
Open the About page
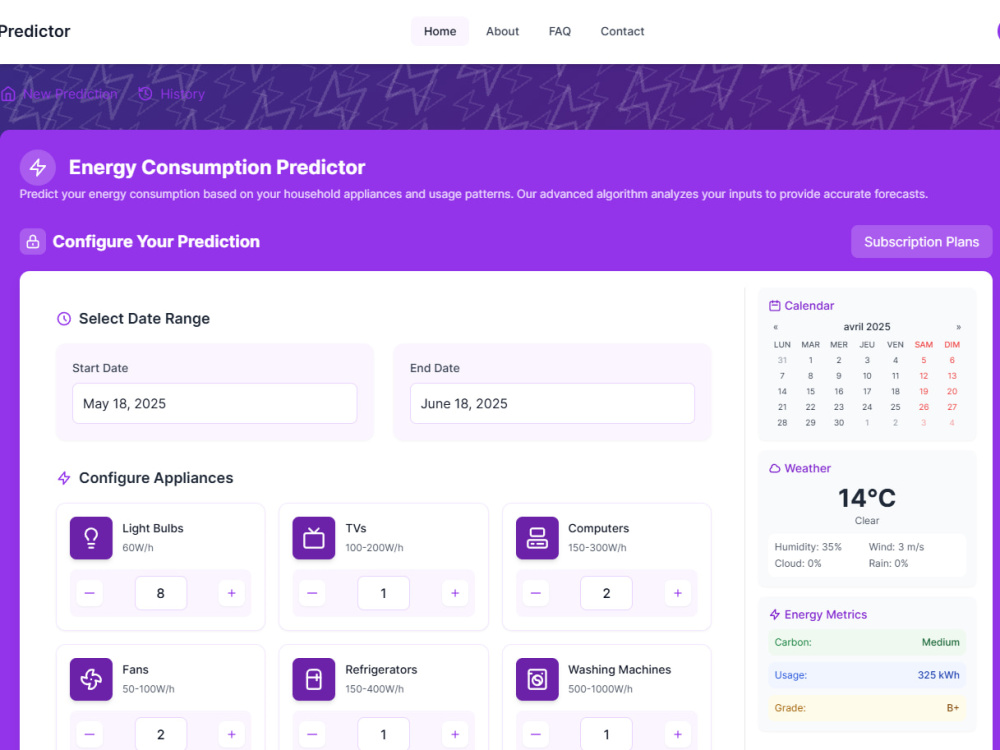503,31
